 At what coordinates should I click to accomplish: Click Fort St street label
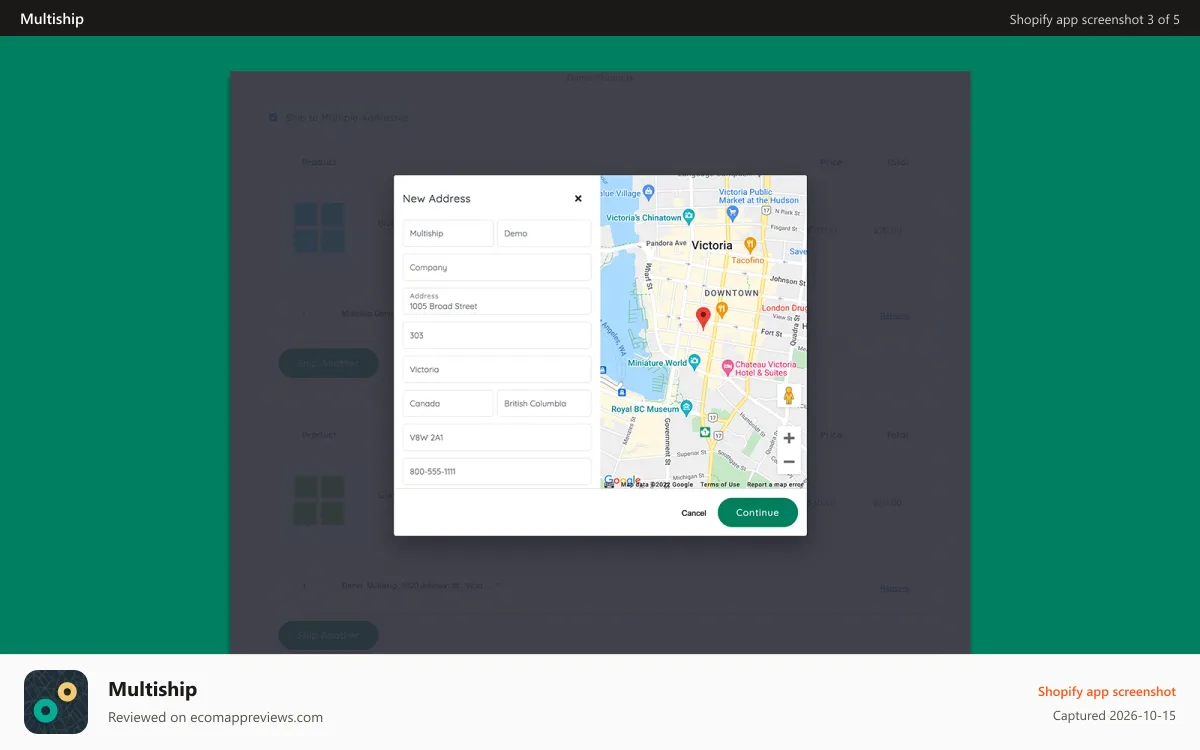771,332
